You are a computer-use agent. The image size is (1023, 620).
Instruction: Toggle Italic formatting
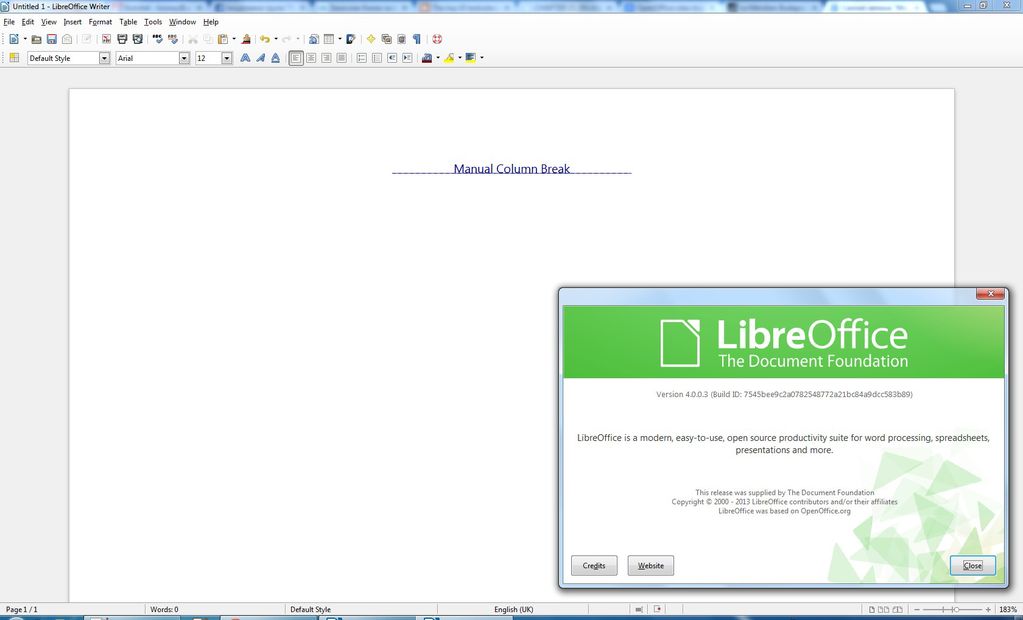[260, 58]
